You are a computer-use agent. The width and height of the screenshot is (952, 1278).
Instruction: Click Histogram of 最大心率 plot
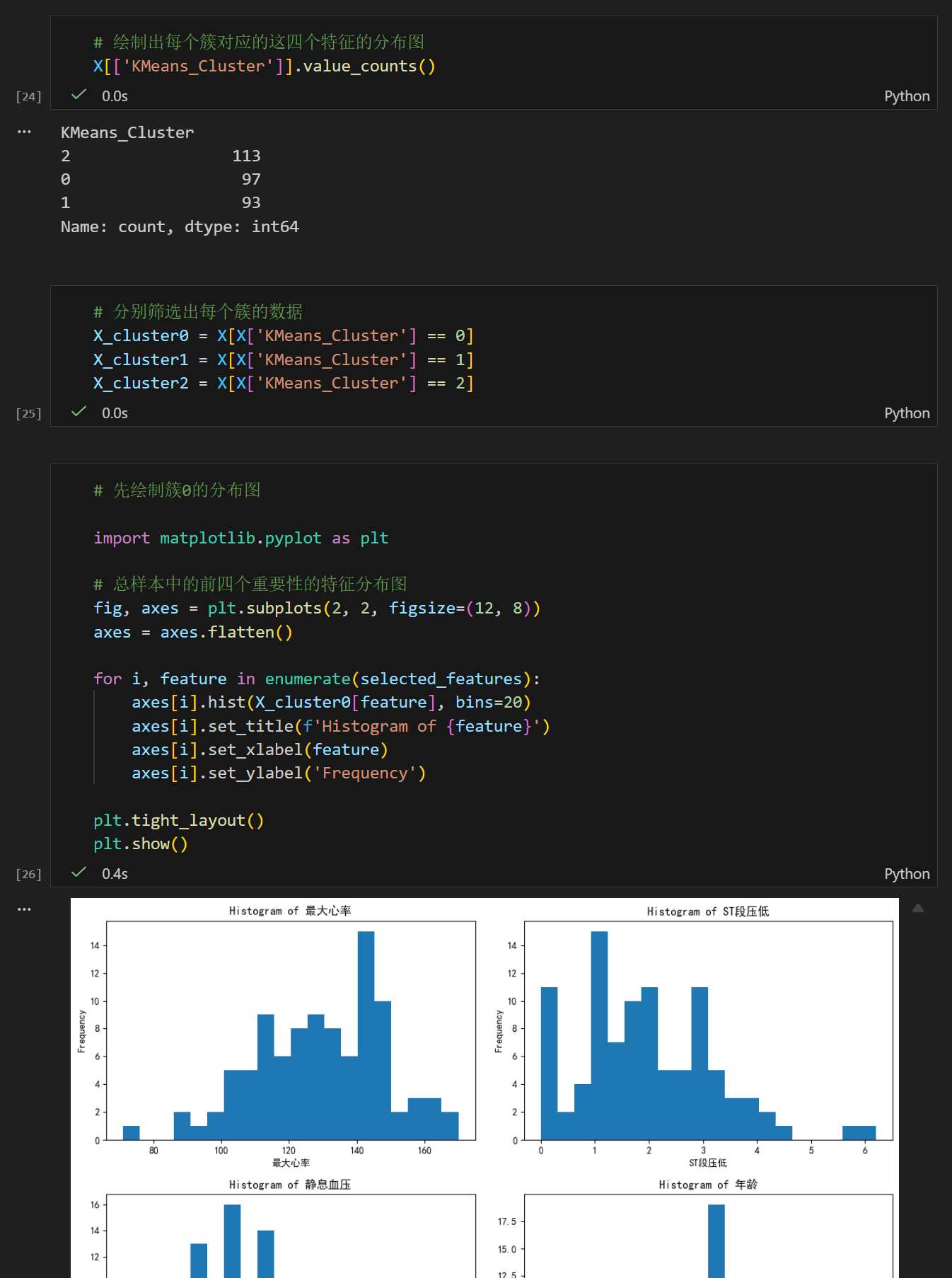291,1030
